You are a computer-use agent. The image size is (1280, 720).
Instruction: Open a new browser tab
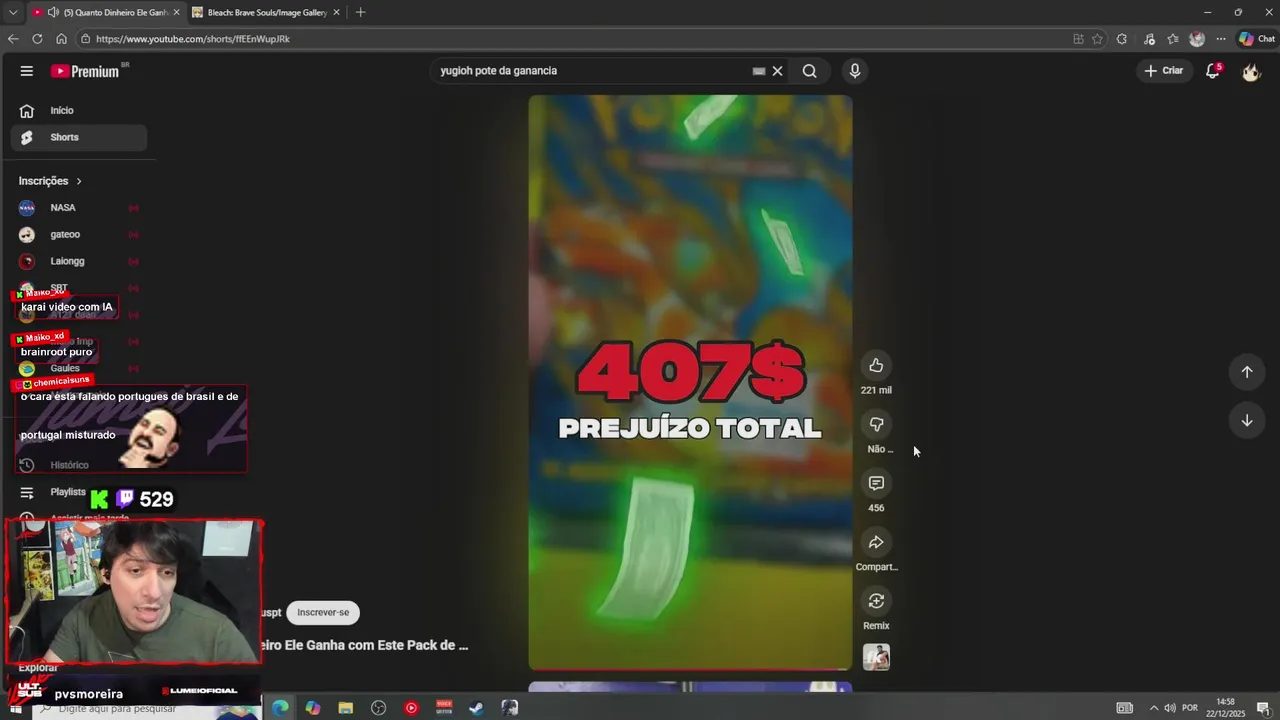click(360, 12)
